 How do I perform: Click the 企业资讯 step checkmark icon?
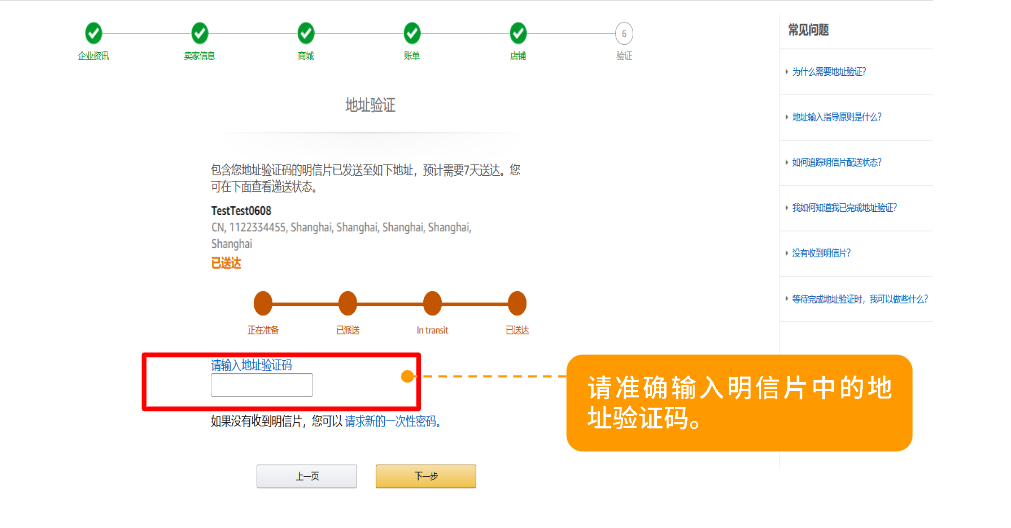click(x=93, y=33)
